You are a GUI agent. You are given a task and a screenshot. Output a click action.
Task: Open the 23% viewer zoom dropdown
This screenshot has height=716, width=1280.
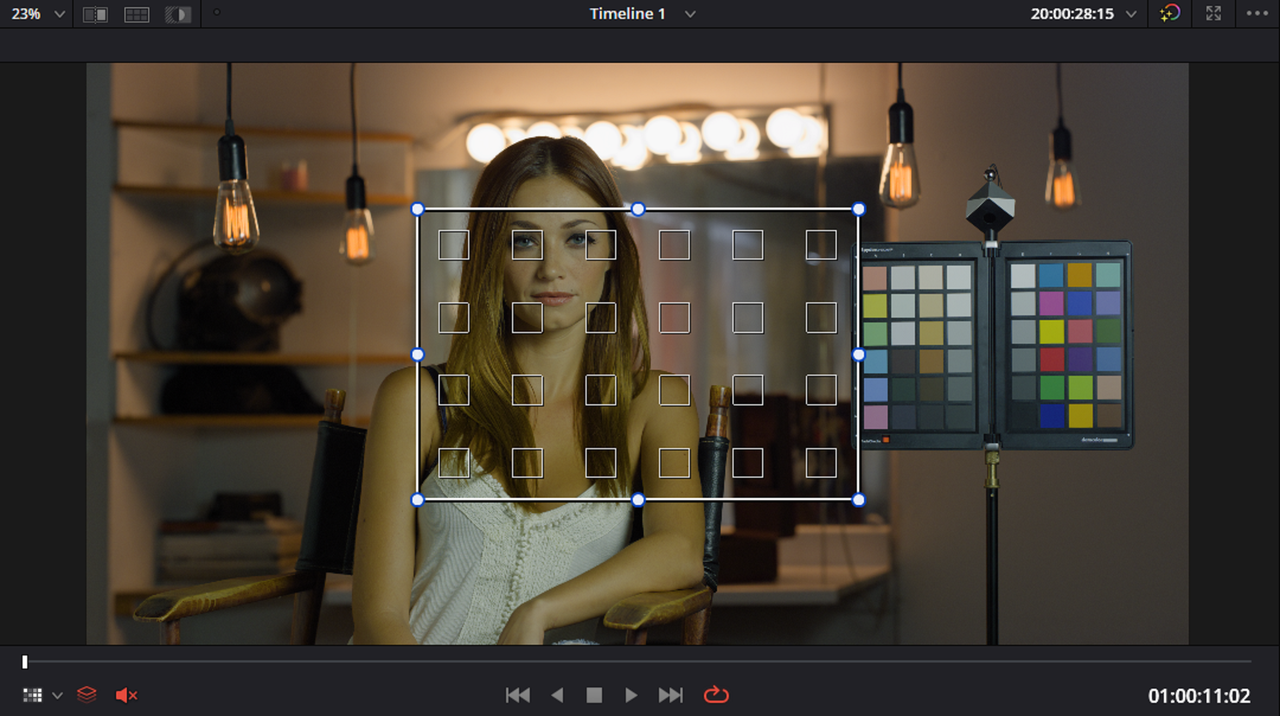point(39,14)
